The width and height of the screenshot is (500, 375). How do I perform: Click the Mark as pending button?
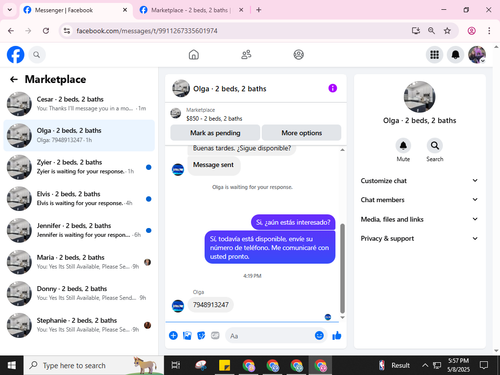(215, 133)
